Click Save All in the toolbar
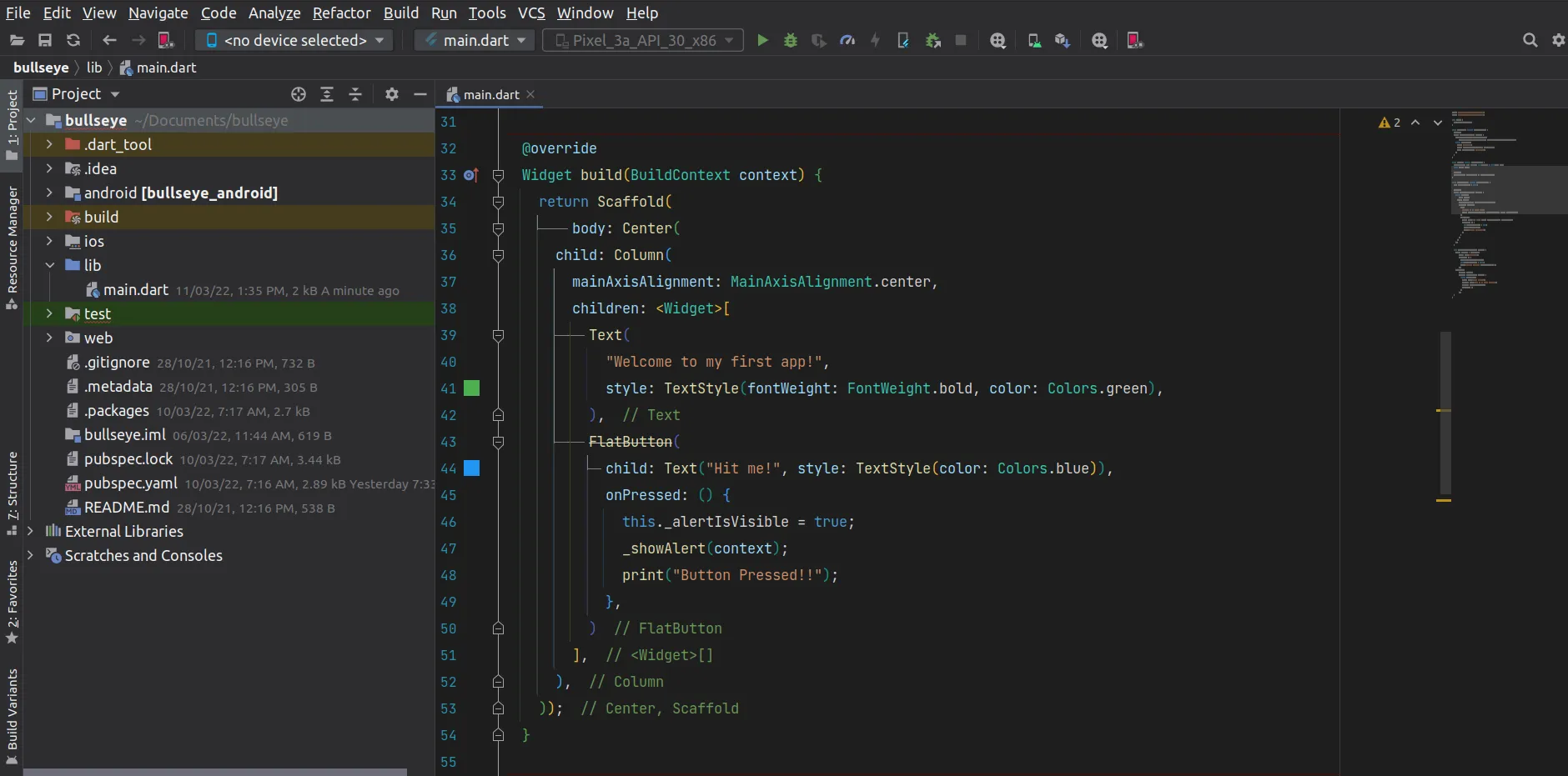This screenshot has width=1568, height=776. (x=45, y=40)
